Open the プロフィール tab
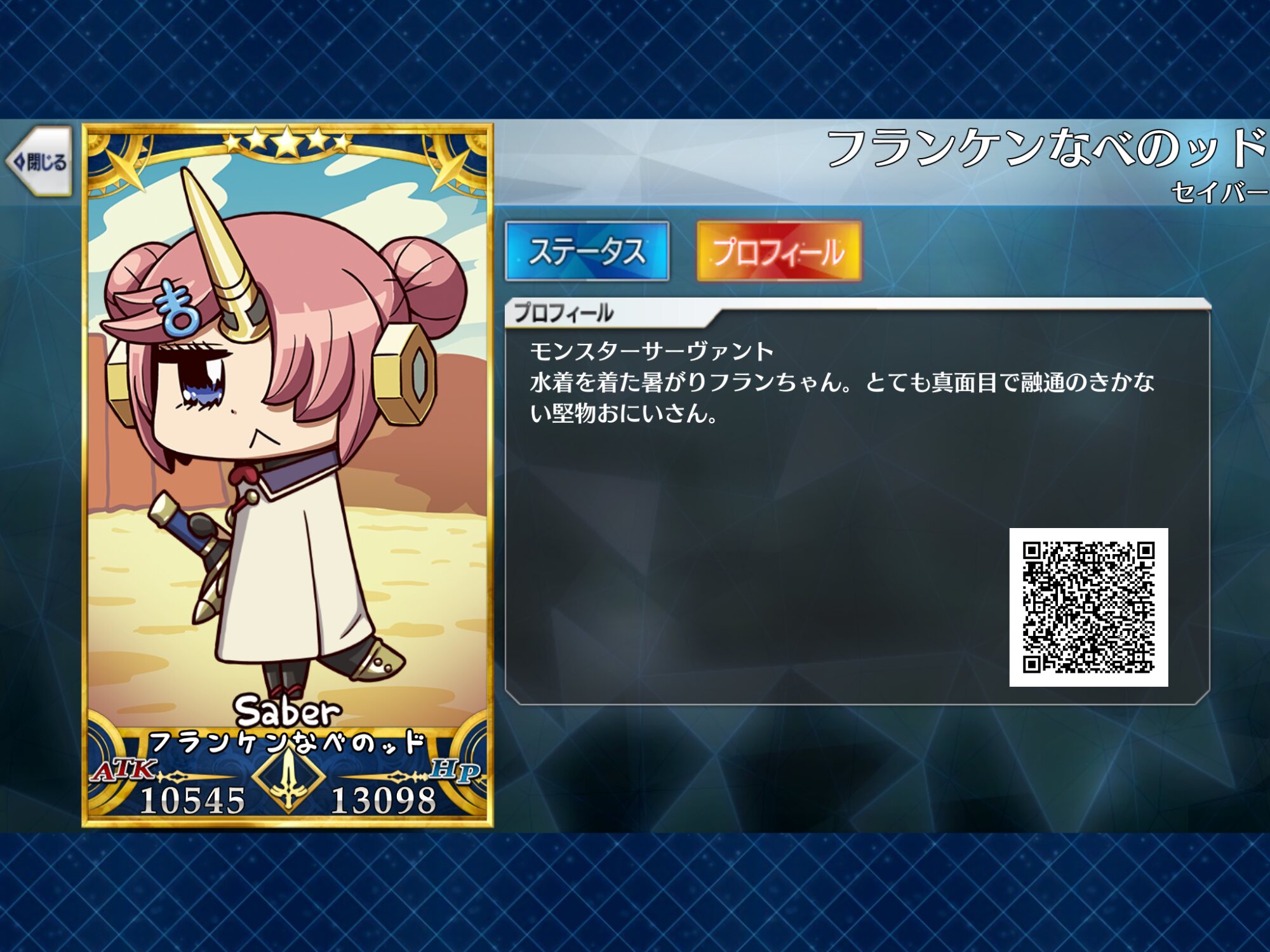Screen dimensions: 1270x952 [779, 251]
